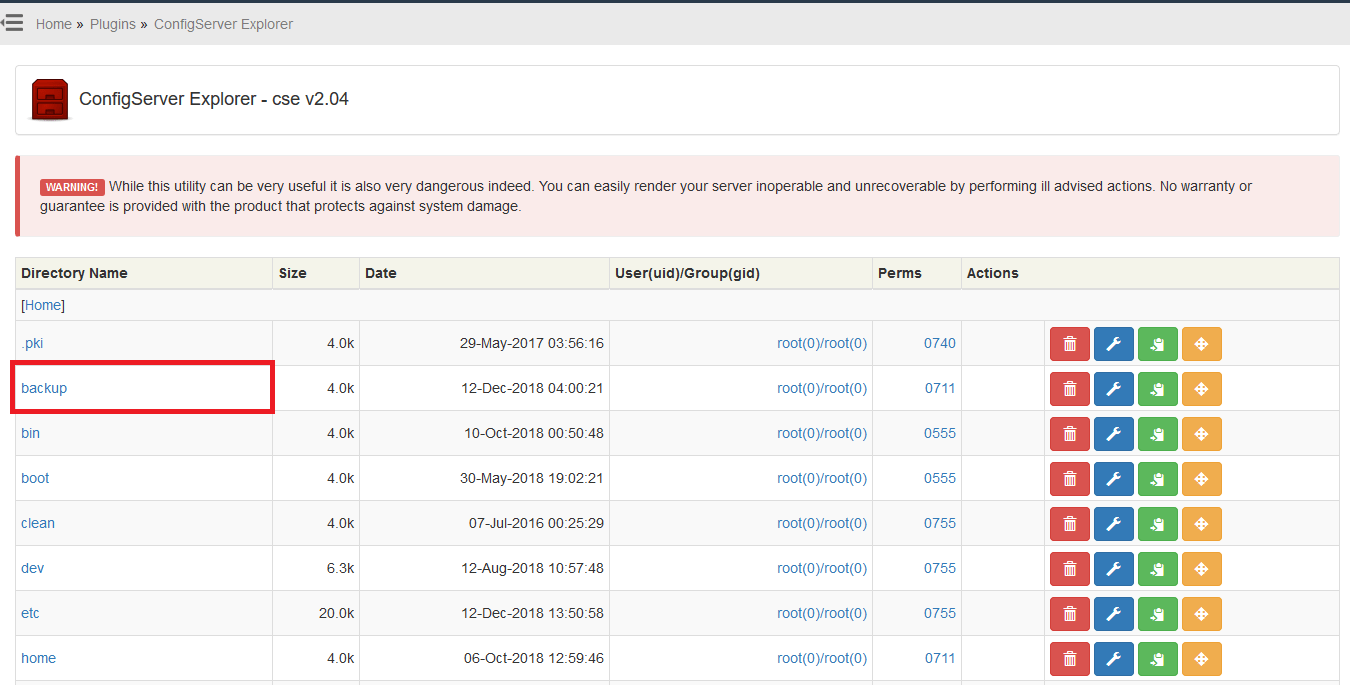This screenshot has width=1350, height=685.
Task: Open the boot directory
Action: click(35, 478)
